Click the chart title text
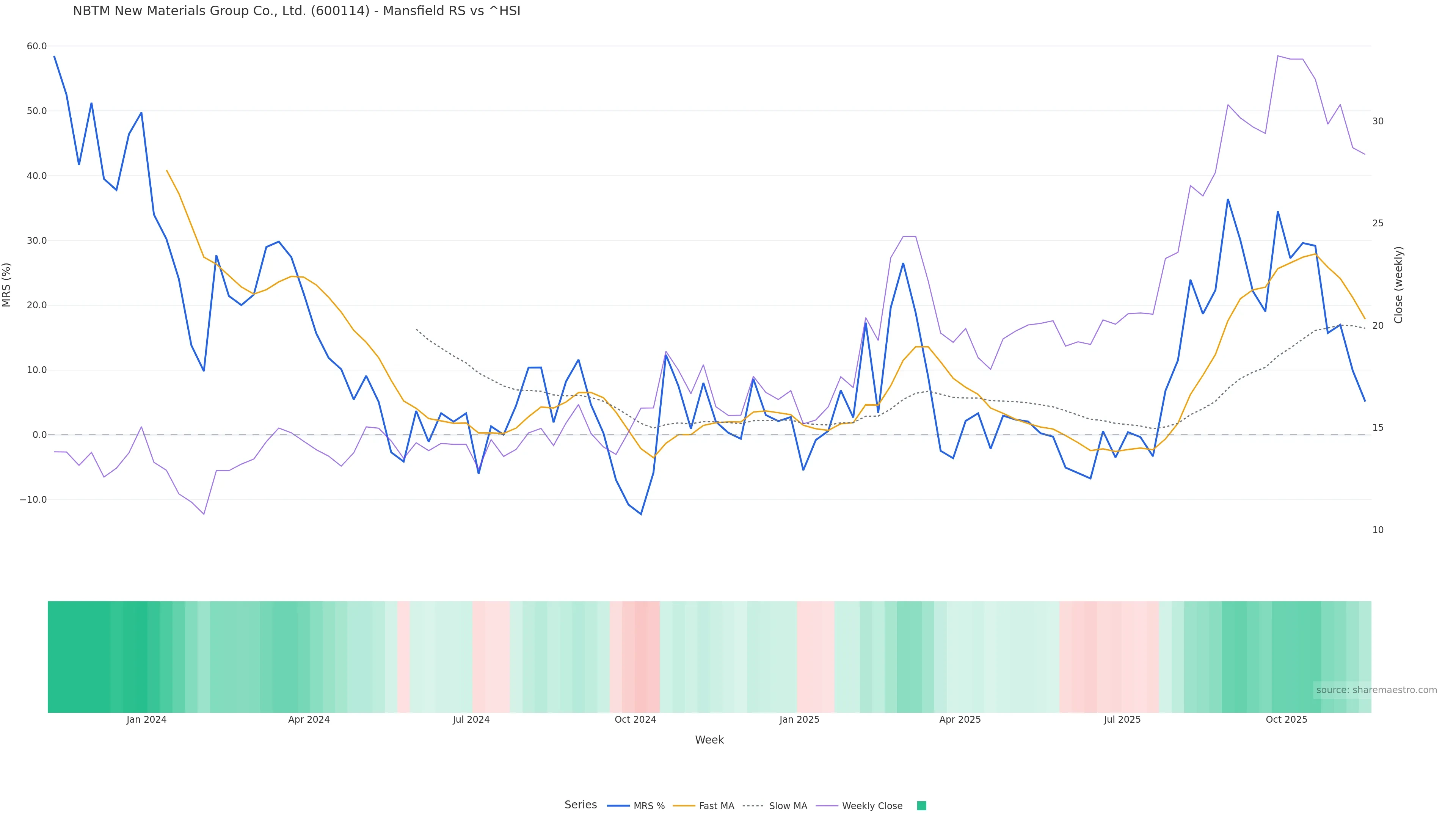 click(296, 11)
